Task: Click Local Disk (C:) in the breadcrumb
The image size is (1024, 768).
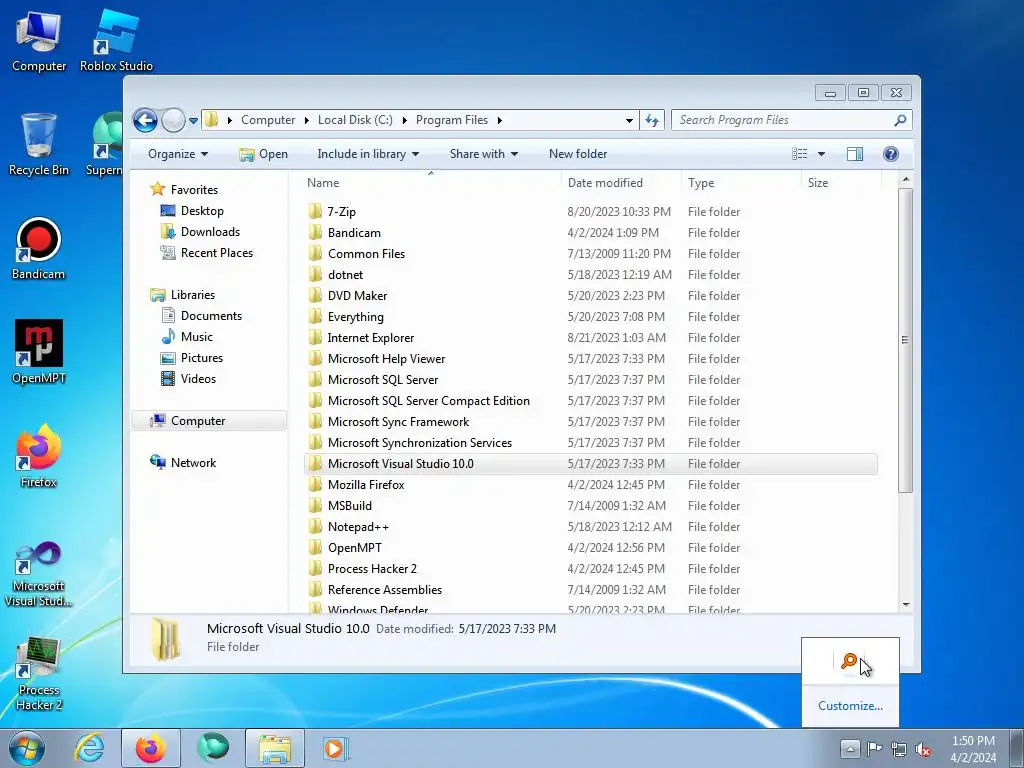Action: (355, 120)
